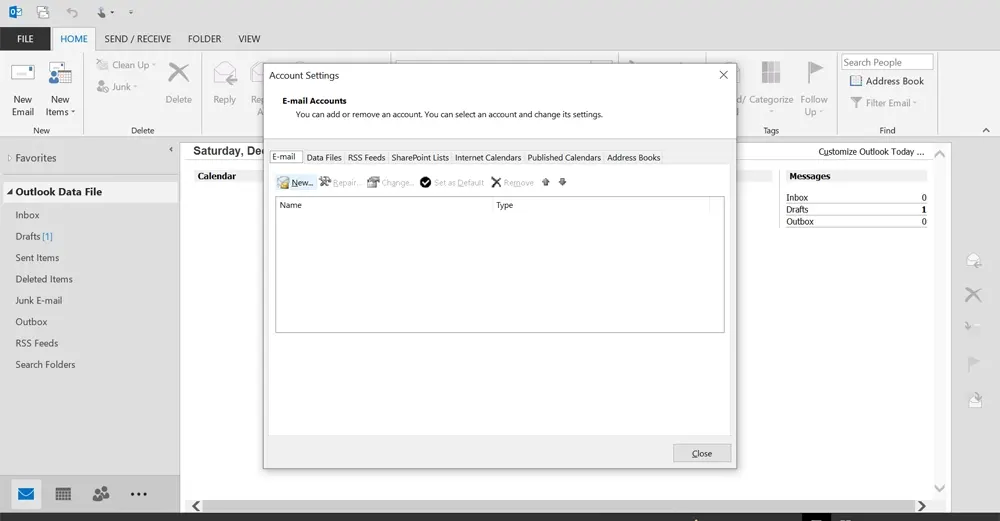This screenshot has width=1000, height=521.
Task: Expand the Favorites section
Action: pyautogui.click(x=10, y=158)
